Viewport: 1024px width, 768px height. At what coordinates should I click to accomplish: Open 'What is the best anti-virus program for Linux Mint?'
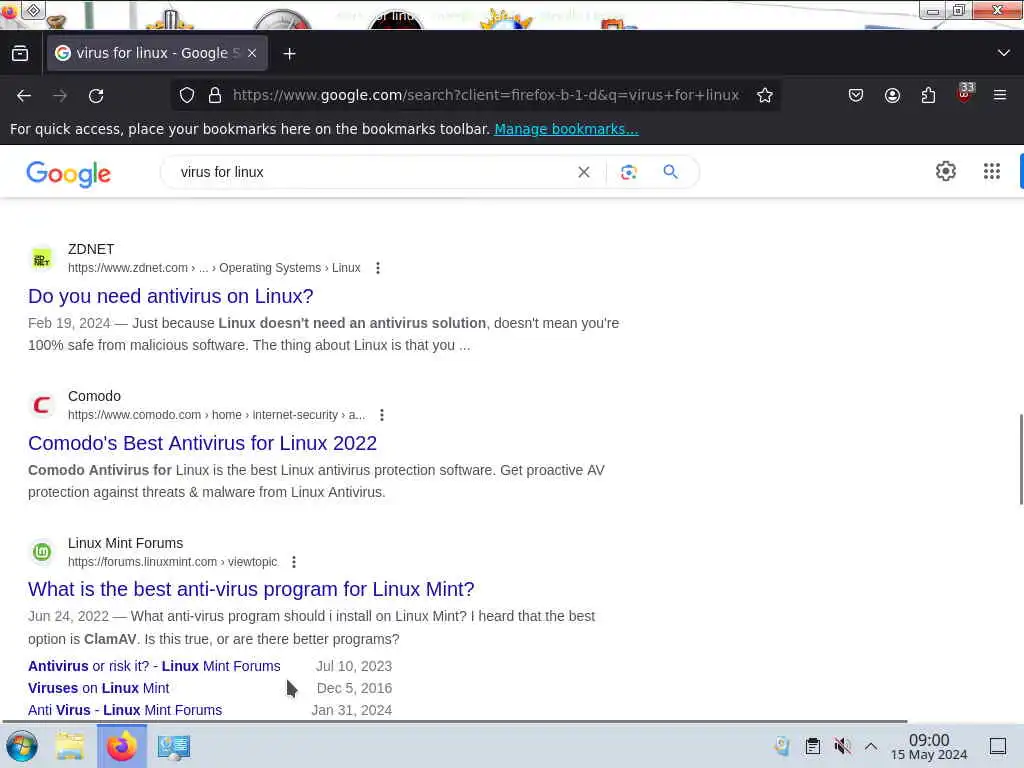(x=251, y=589)
